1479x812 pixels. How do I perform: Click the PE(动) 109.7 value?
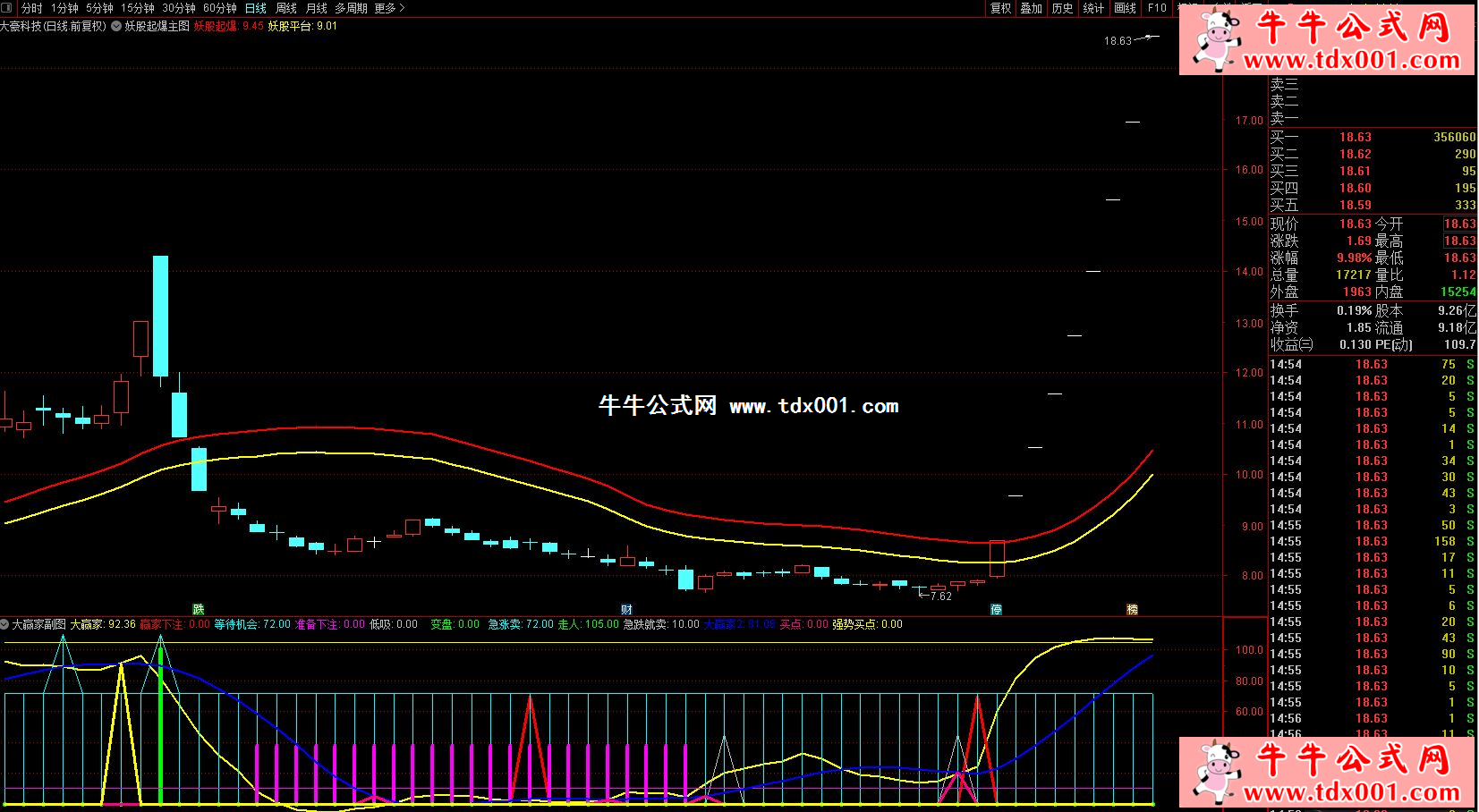click(x=1459, y=344)
